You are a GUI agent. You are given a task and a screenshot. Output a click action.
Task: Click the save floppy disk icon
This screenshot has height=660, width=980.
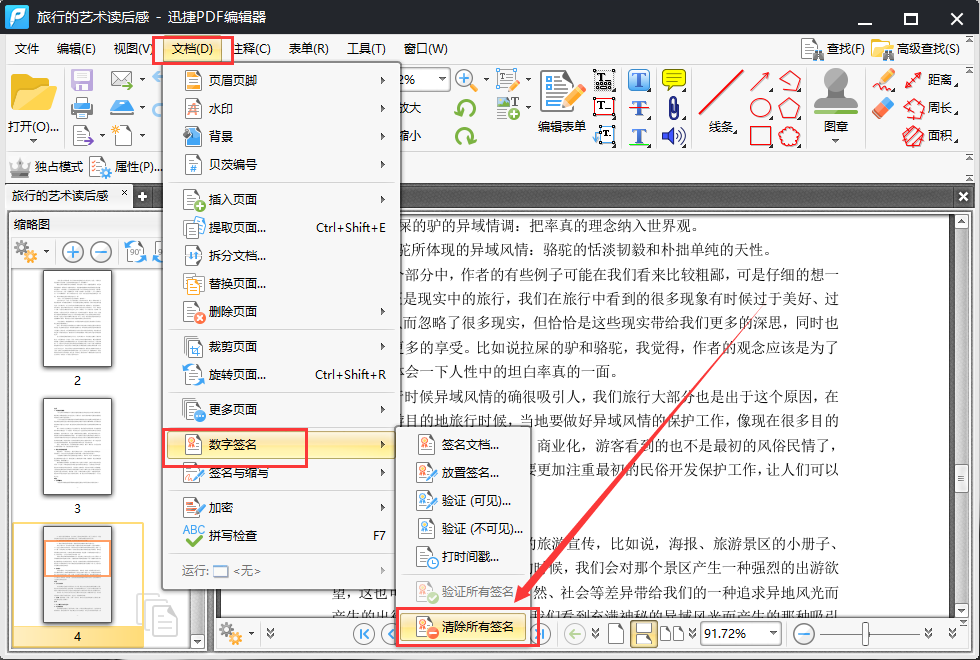(x=82, y=81)
